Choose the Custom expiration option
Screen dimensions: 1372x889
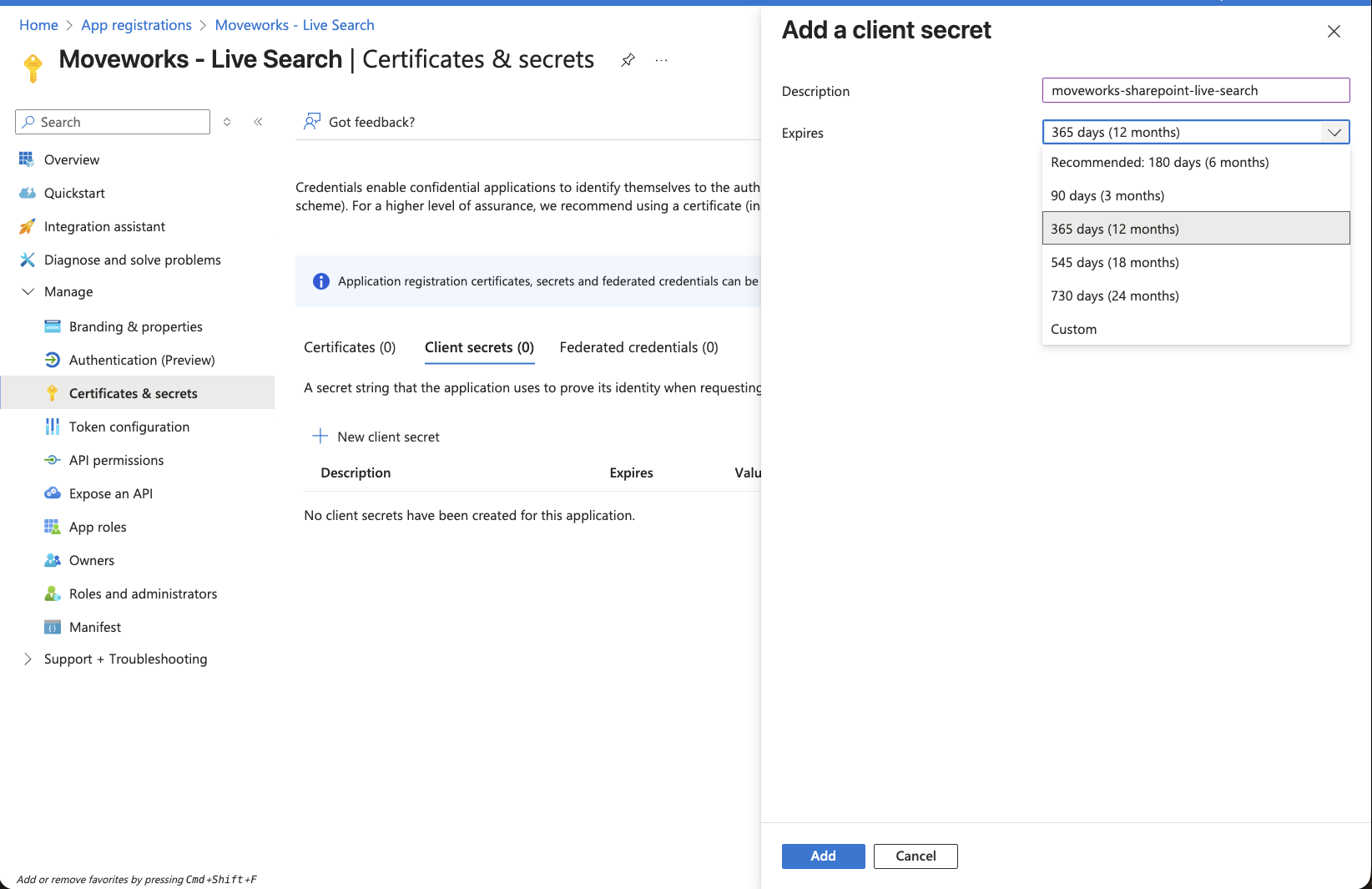pos(1196,329)
